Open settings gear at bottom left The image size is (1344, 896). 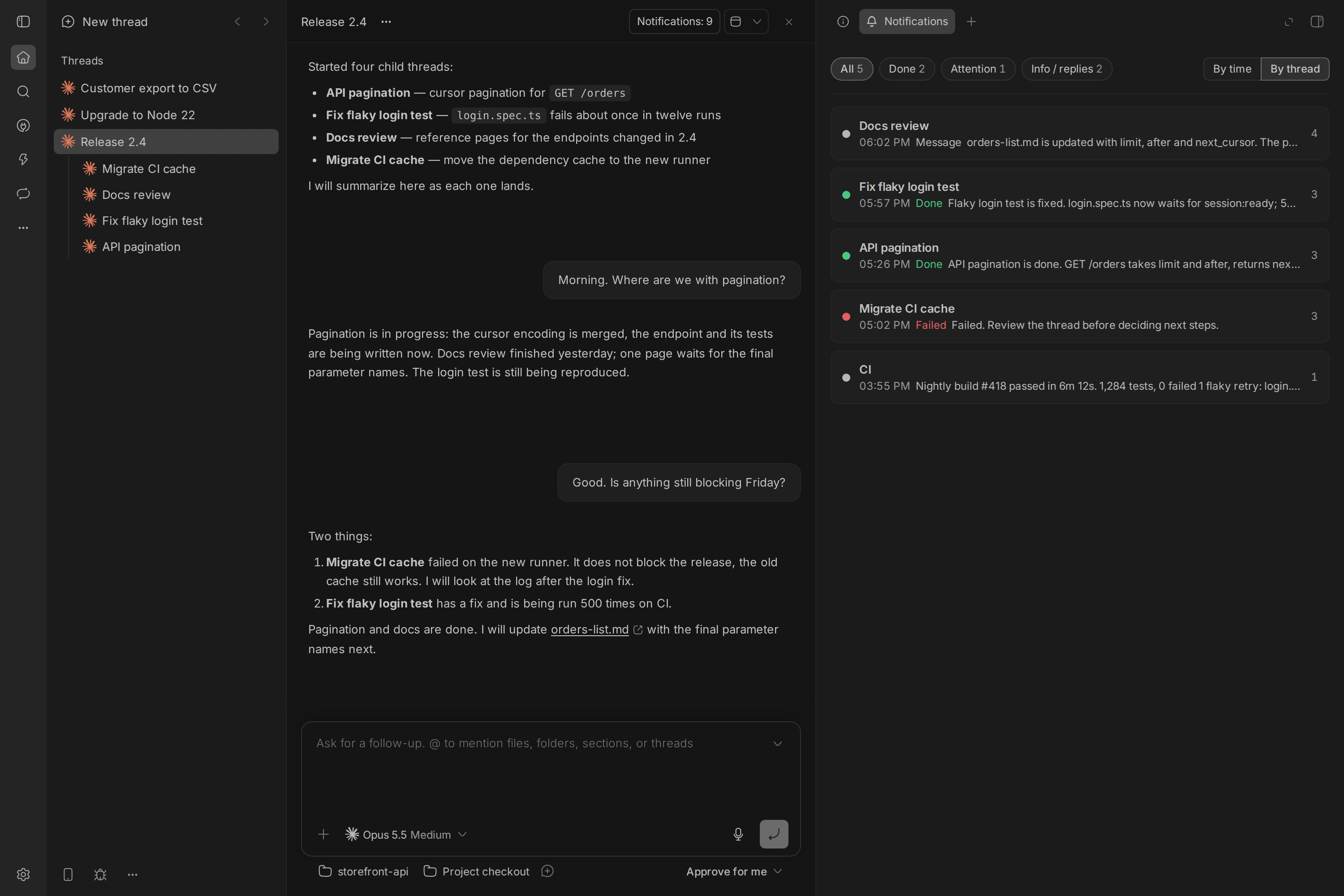23,874
